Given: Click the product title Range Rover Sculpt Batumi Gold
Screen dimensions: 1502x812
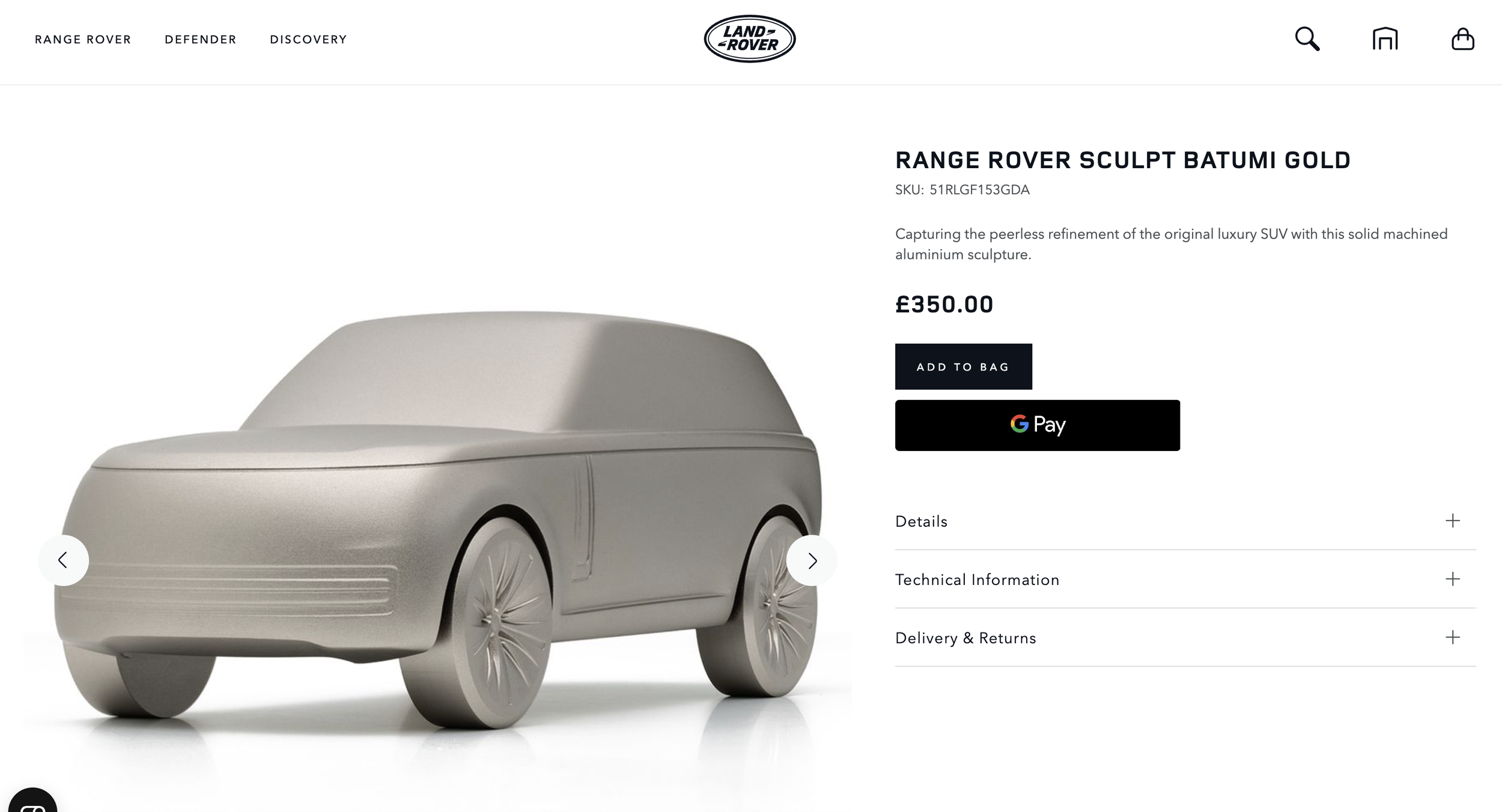Looking at the screenshot, I should pos(1122,160).
